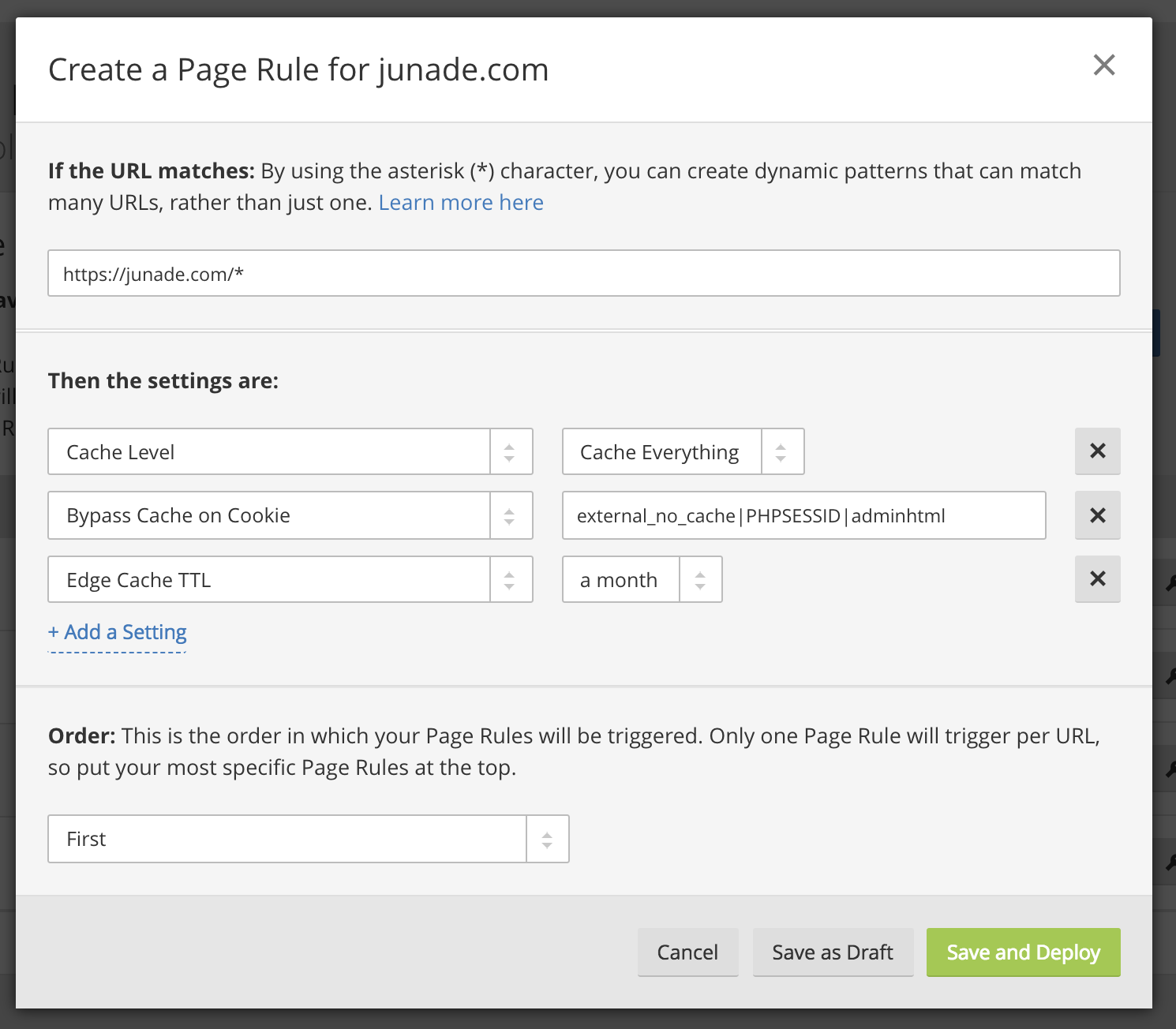This screenshot has height=1029, width=1176.
Task: Open the Edge Cache TTL setting dropdown
Action: tap(290, 579)
